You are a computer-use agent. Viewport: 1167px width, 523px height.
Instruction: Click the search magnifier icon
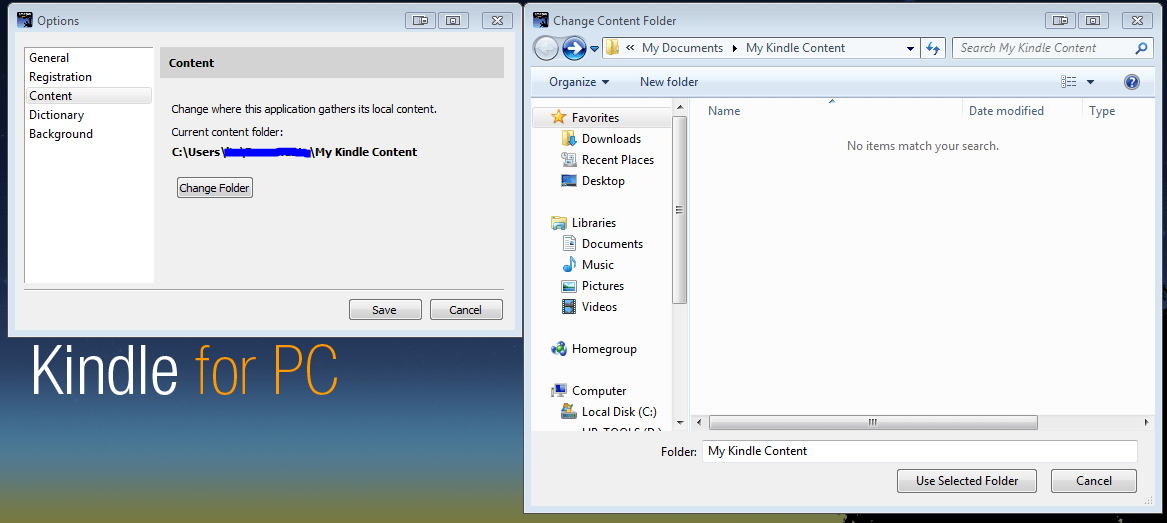tap(1141, 48)
